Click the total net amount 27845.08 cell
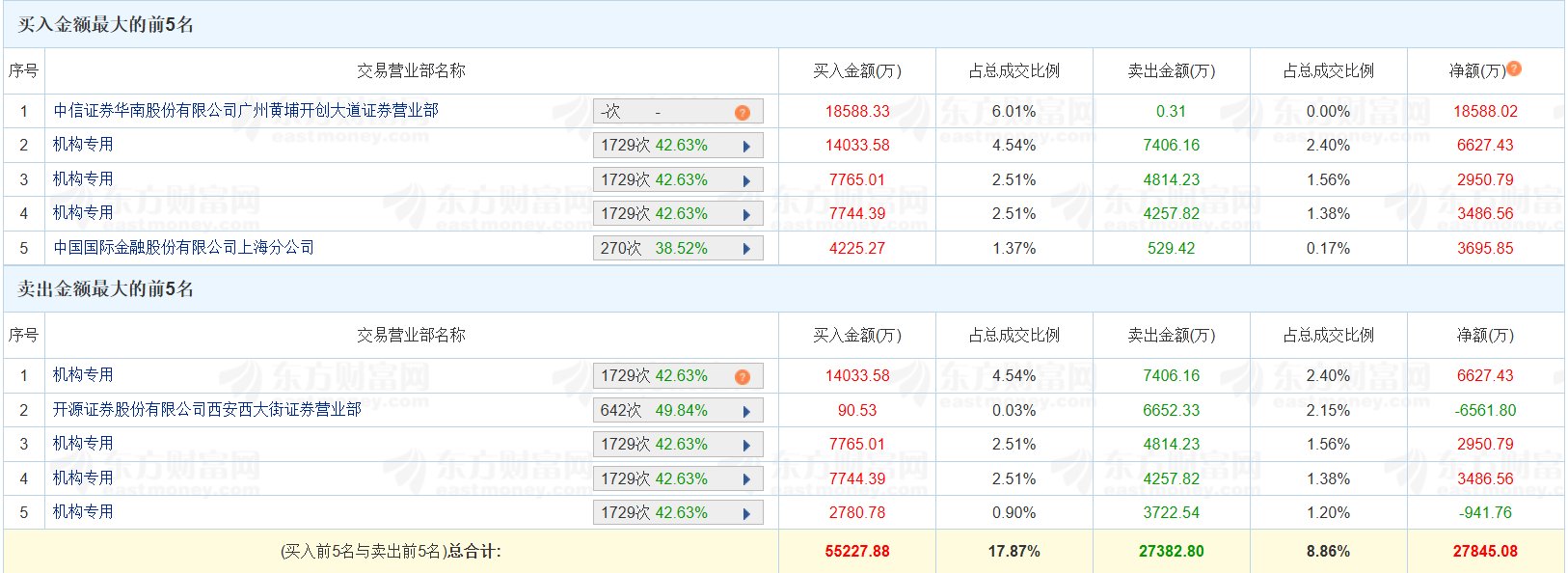The image size is (1568, 573). (1485, 552)
